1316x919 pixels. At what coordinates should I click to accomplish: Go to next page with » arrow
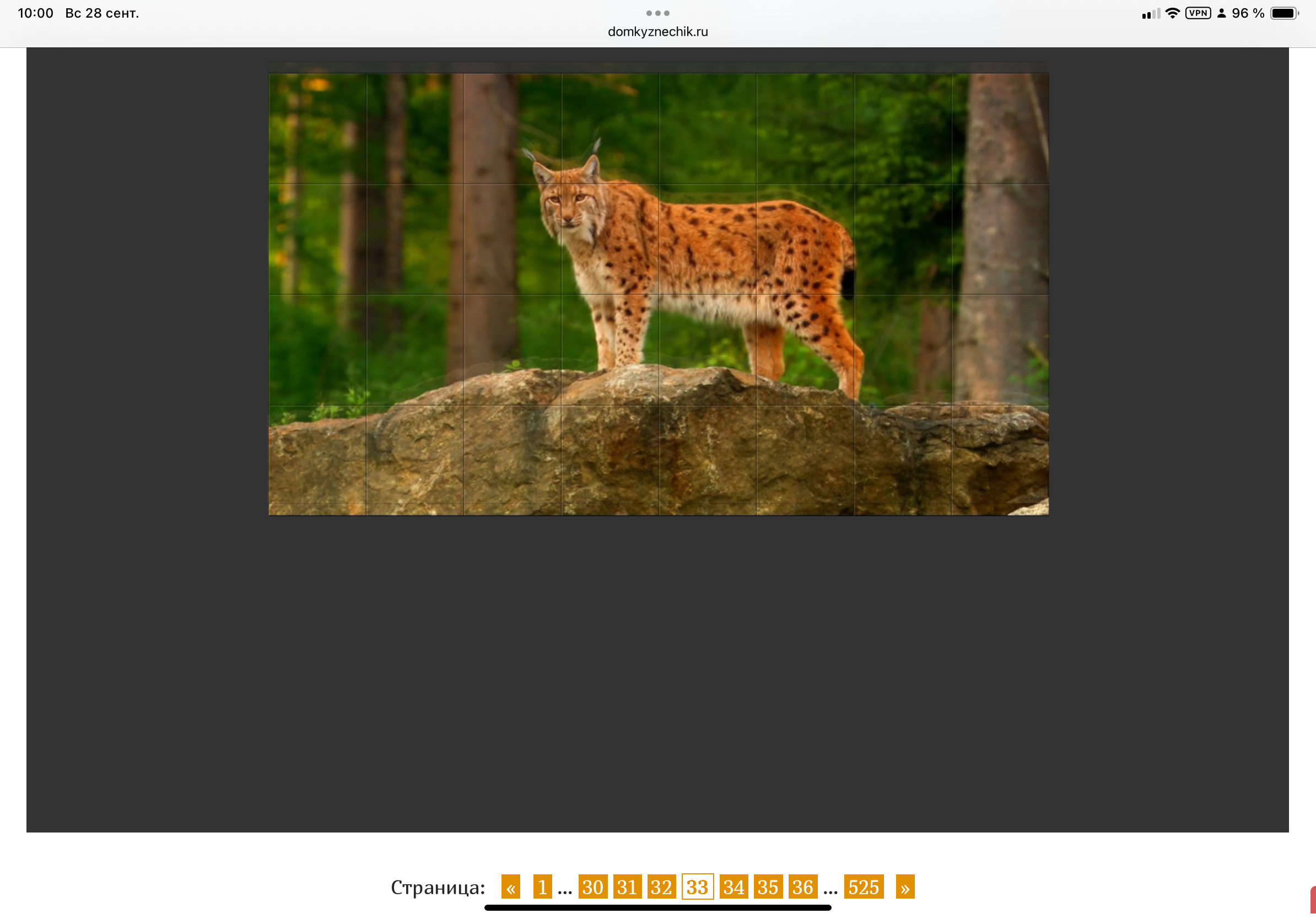tap(904, 887)
